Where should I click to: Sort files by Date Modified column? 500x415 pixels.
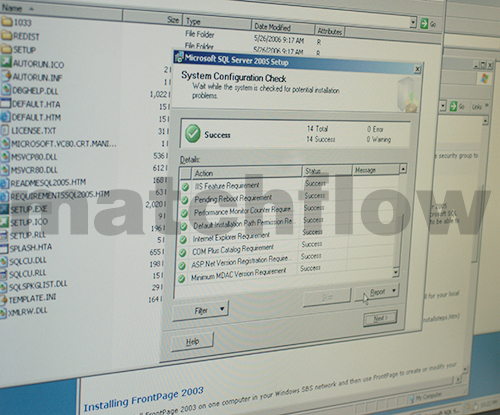(x=283, y=27)
